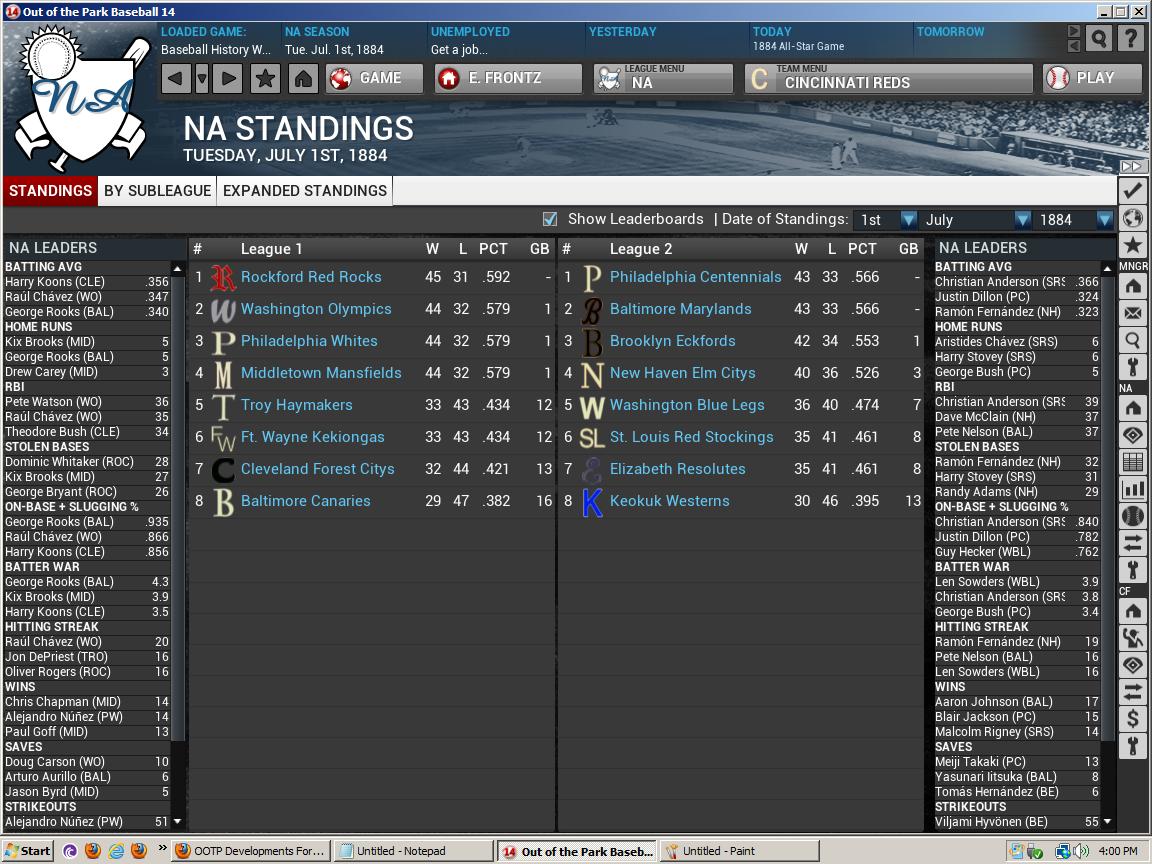Open finances with the dollar sign icon
The width and height of the screenshot is (1152, 864).
(x=1133, y=718)
